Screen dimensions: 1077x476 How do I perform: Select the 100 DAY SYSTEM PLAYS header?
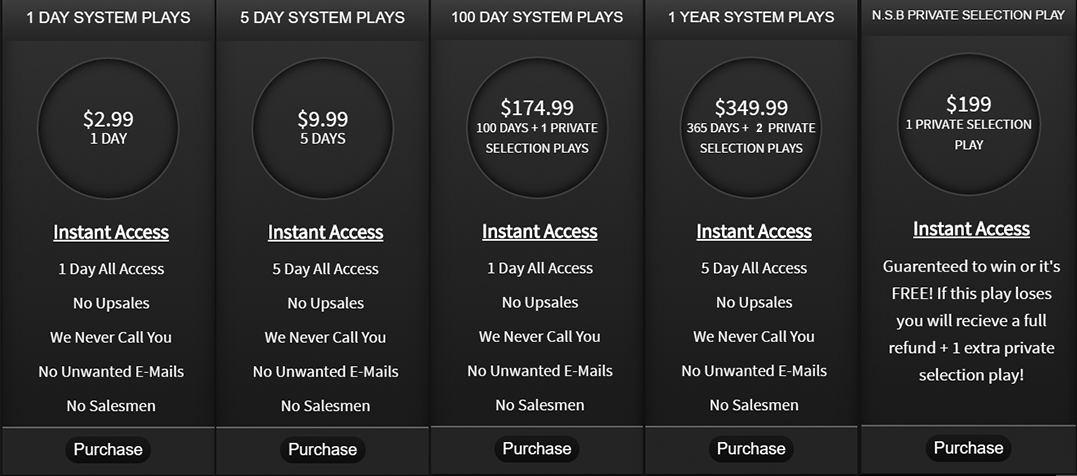click(537, 17)
